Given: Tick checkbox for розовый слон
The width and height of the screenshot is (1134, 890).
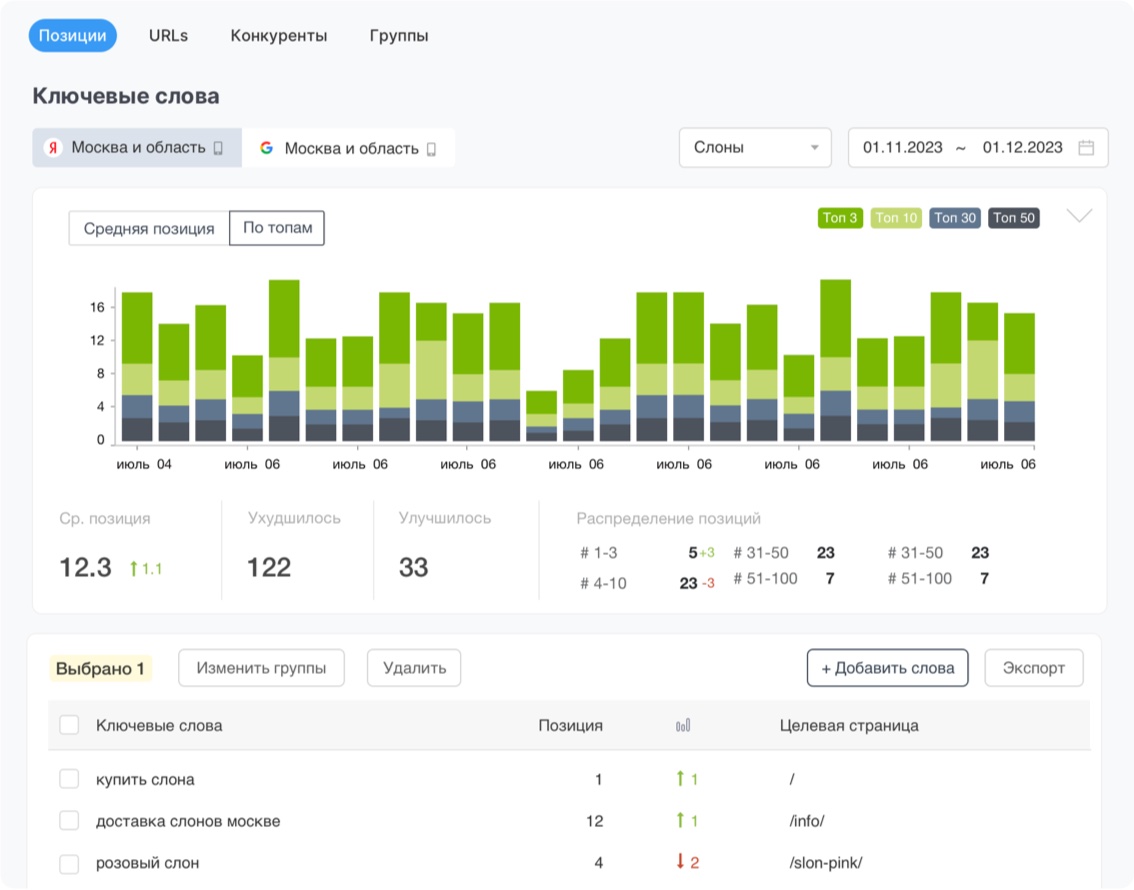Looking at the screenshot, I should 69,862.
